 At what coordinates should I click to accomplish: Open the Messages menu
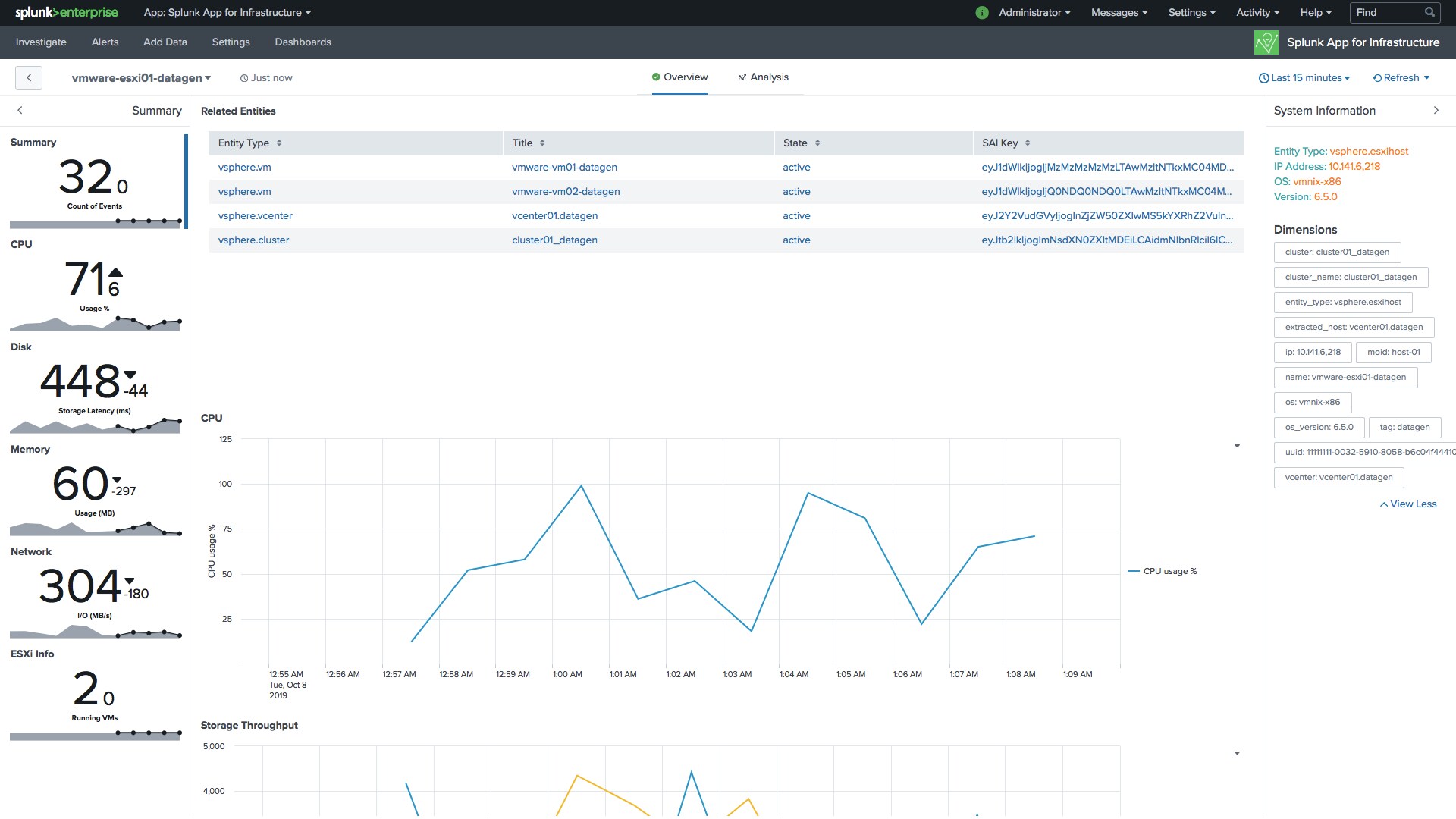tap(1119, 12)
